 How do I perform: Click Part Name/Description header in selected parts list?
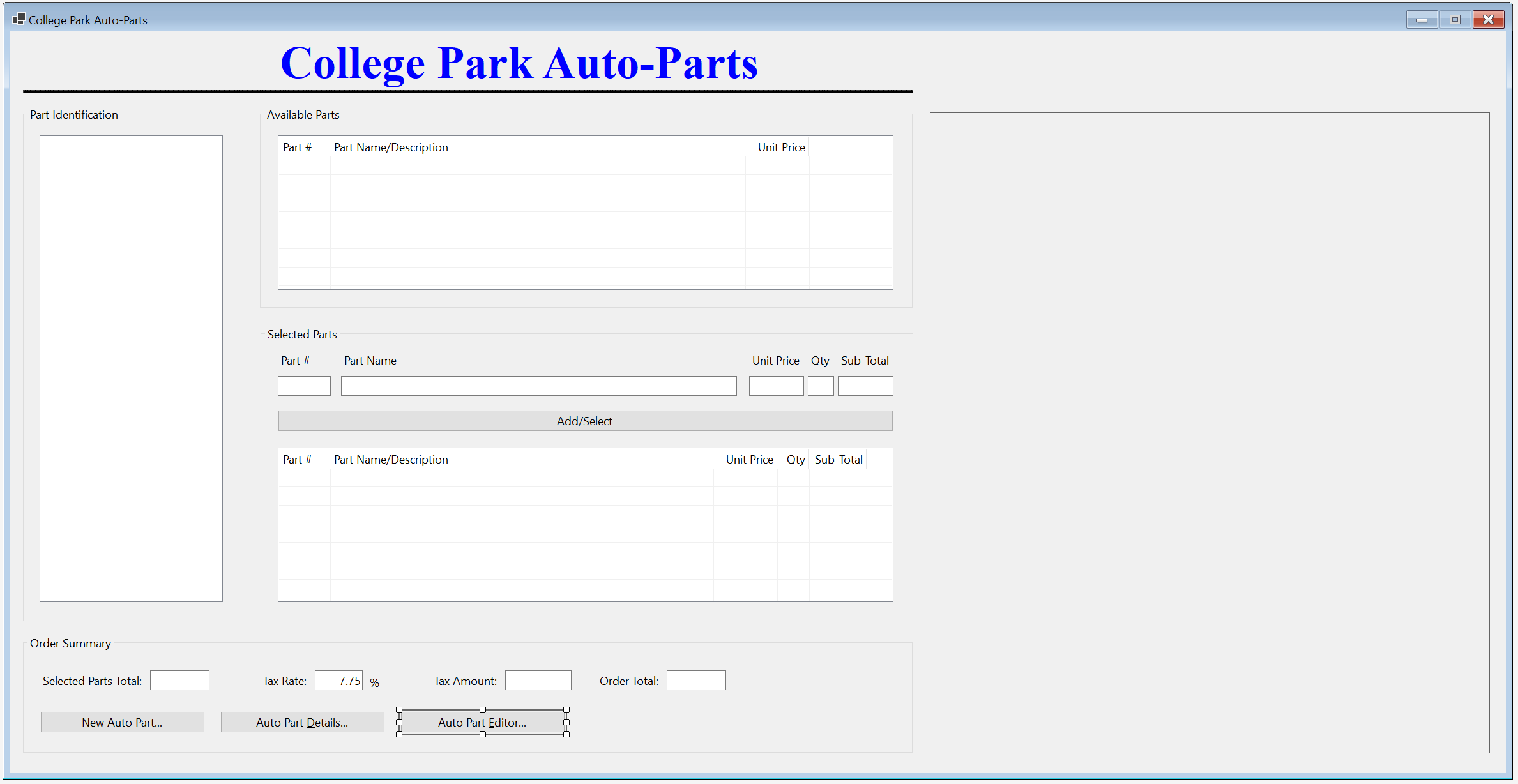[522, 460]
